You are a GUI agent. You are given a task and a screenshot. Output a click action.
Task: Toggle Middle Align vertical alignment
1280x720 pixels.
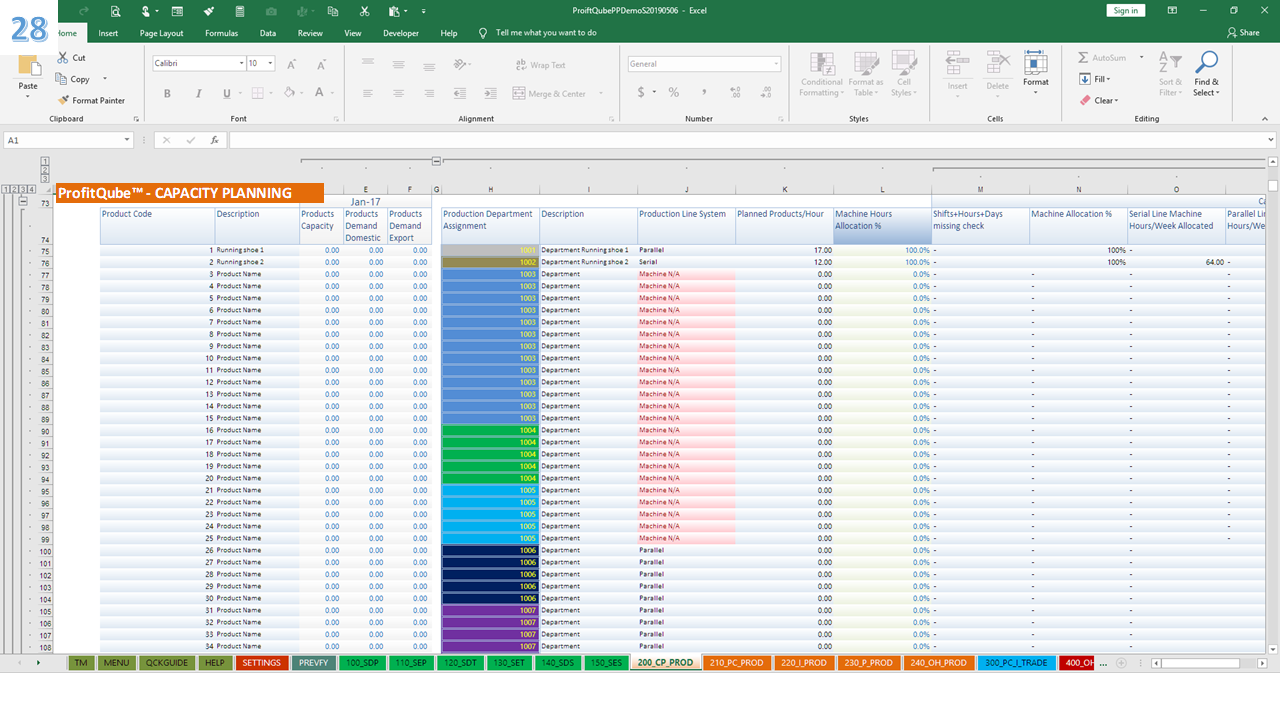pyautogui.click(x=398, y=64)
